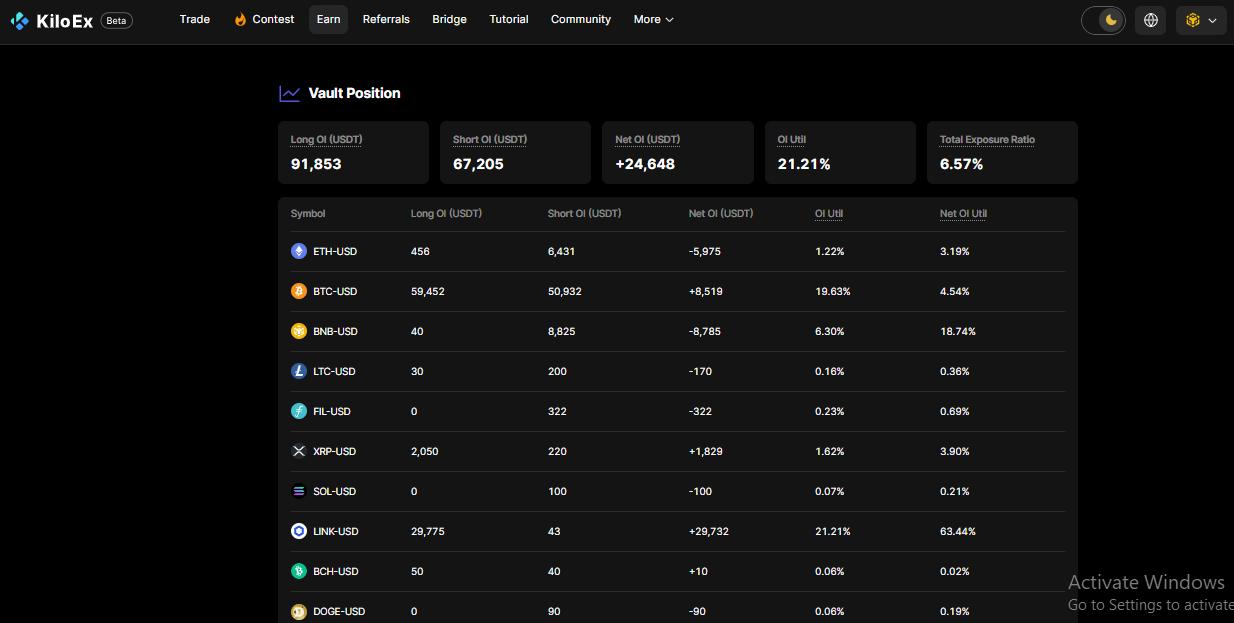The image size is (1234, 623).
Task: Click the BNB-USD coin icon
Action: [x=298, y=331]
